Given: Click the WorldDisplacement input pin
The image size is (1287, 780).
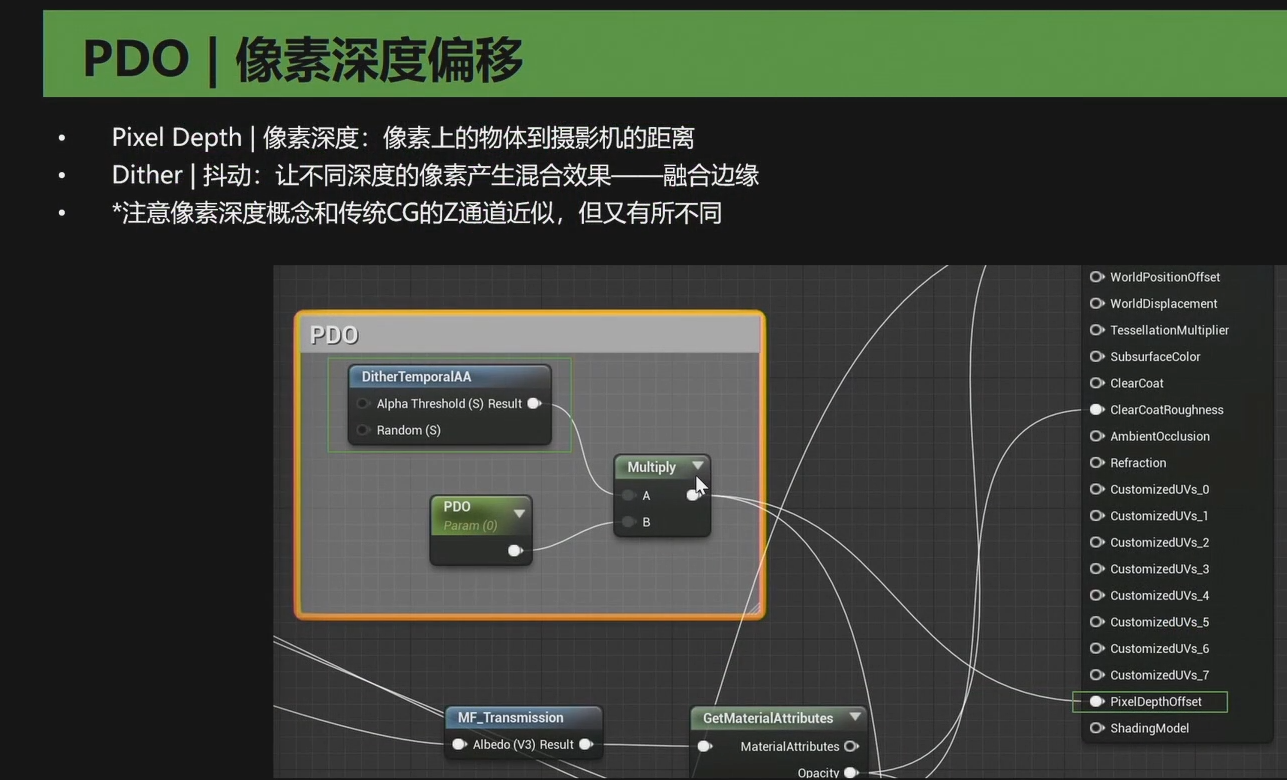Looking at the screenshot, I should coord(1097,304).
